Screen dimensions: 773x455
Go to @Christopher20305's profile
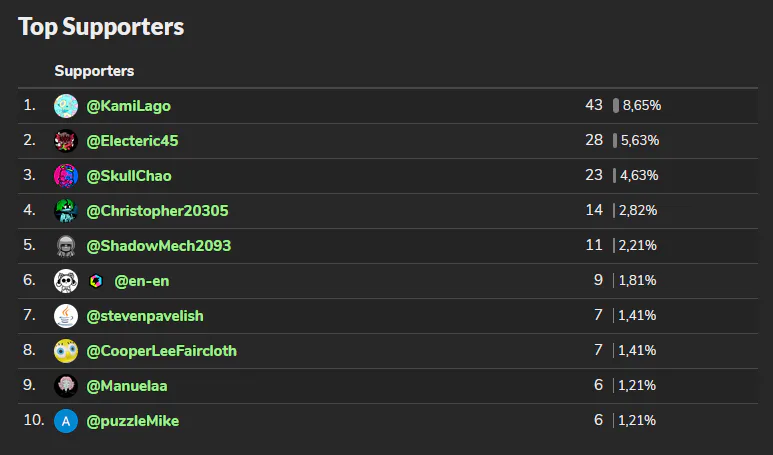tap(157, 211)
